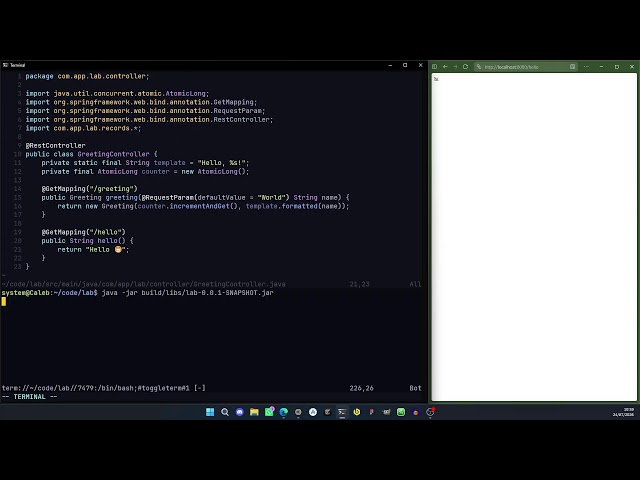Open the Windows Start menu
The width and height of the screenshot is (640, 480).
[x=210, y=412]
